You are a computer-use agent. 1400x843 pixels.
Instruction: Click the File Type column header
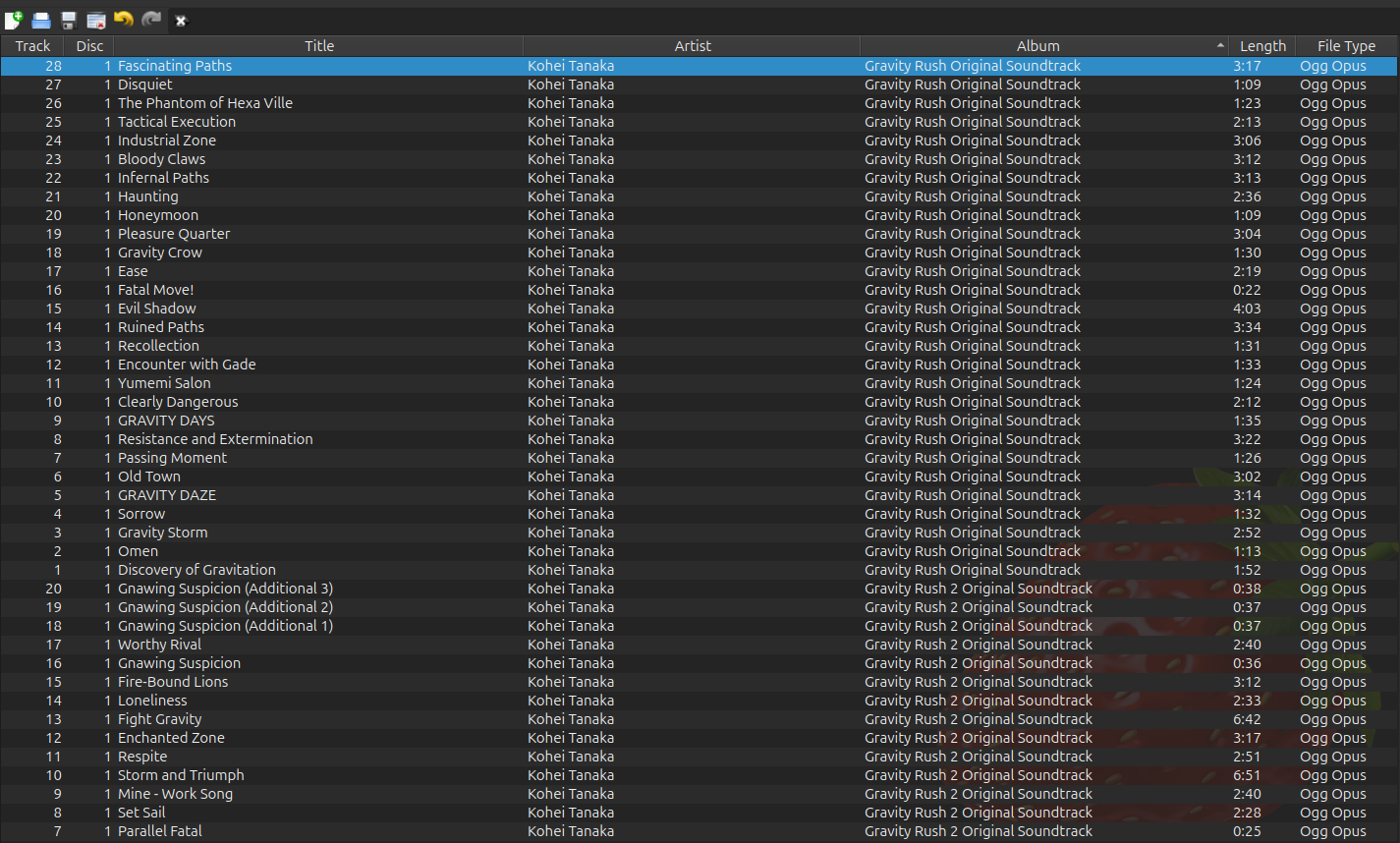click(1346, 46)
